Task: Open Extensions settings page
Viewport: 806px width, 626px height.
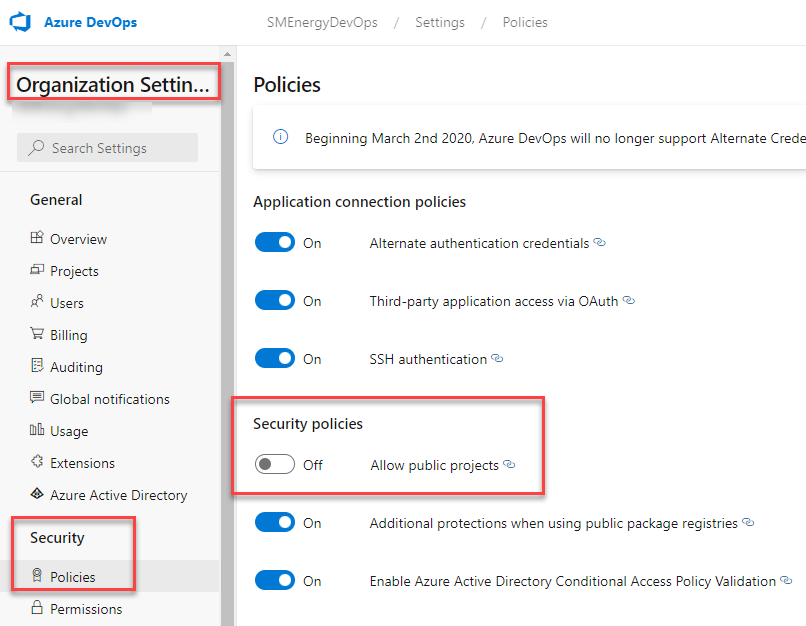Action: coord(82,463)
